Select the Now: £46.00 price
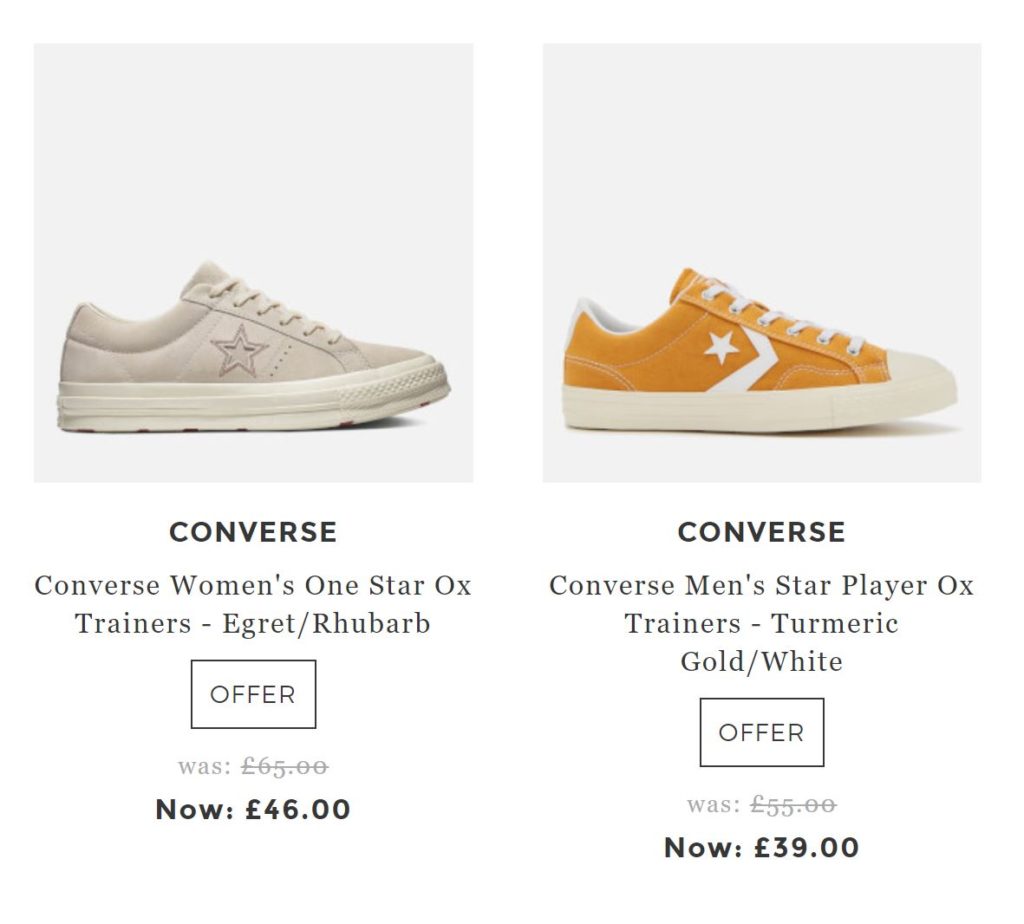 tap(253, 809)
